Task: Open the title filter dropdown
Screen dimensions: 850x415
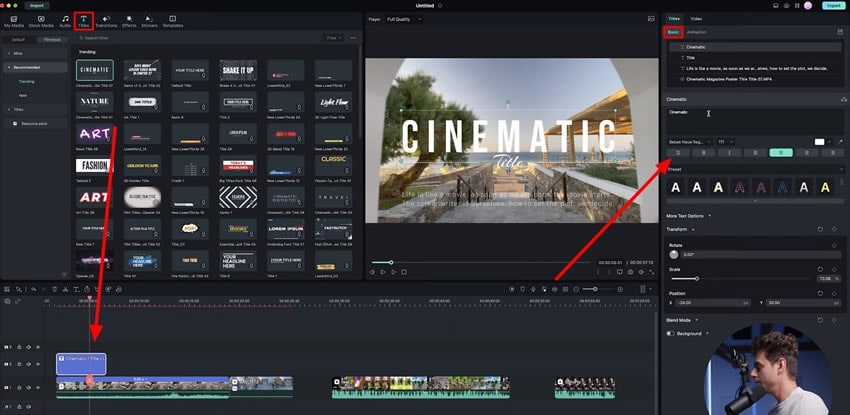Action: [x=332, y=38]
